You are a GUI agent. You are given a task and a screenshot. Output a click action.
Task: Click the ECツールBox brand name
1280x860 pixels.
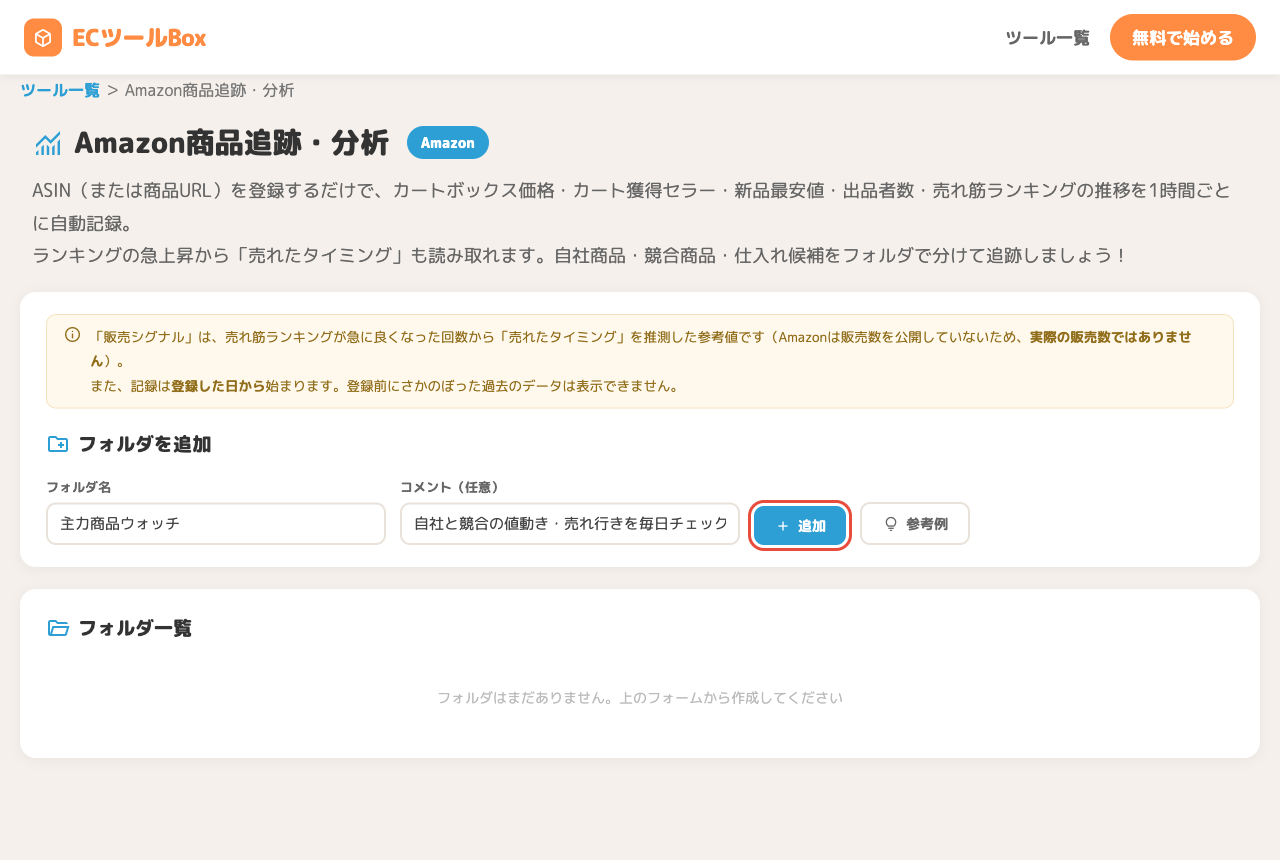[x=139, y=38]
